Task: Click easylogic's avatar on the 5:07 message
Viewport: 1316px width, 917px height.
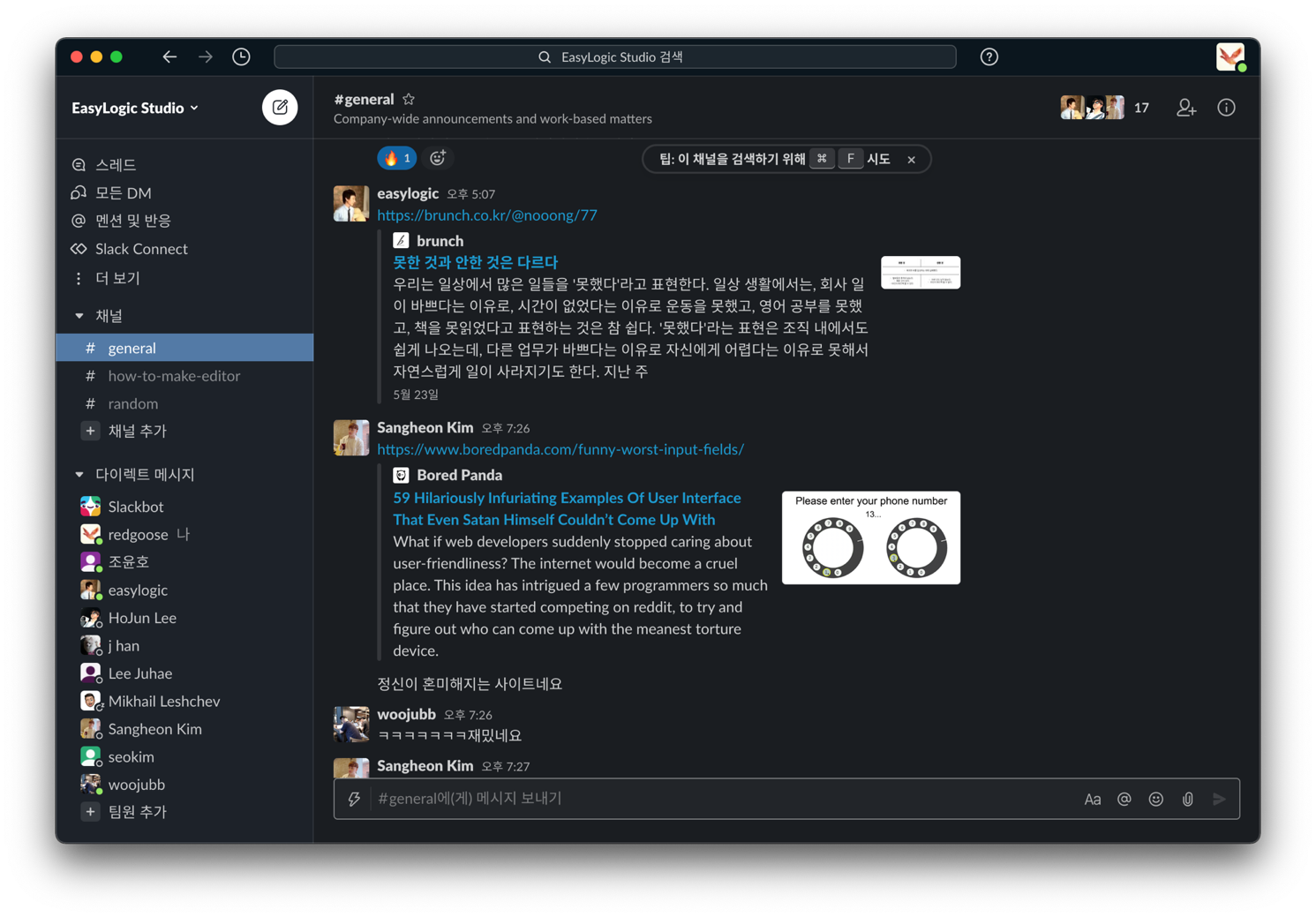Action: coord(351,204)
